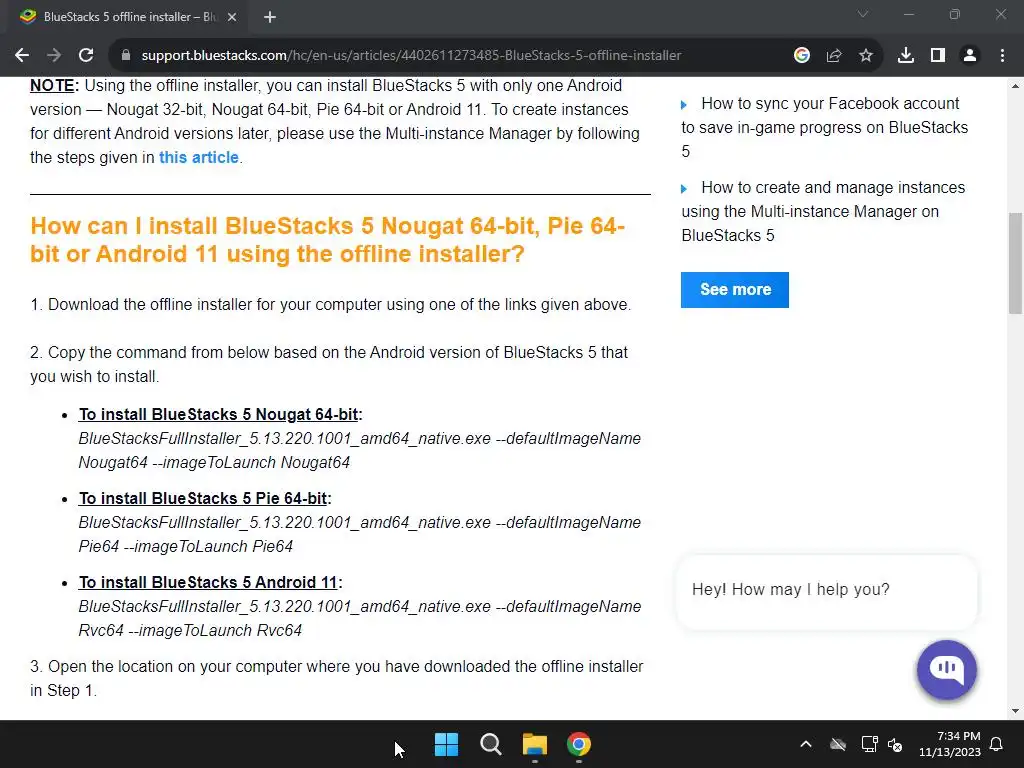Open the Google icon in address bar
The height and width of the screenshot is (768, 1024).
(802, 56)
